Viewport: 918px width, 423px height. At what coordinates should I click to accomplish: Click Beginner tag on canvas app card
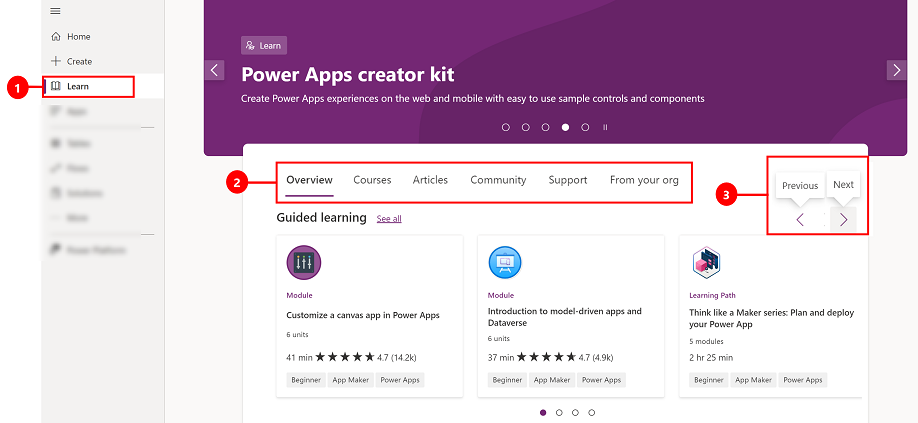[306, 380]
